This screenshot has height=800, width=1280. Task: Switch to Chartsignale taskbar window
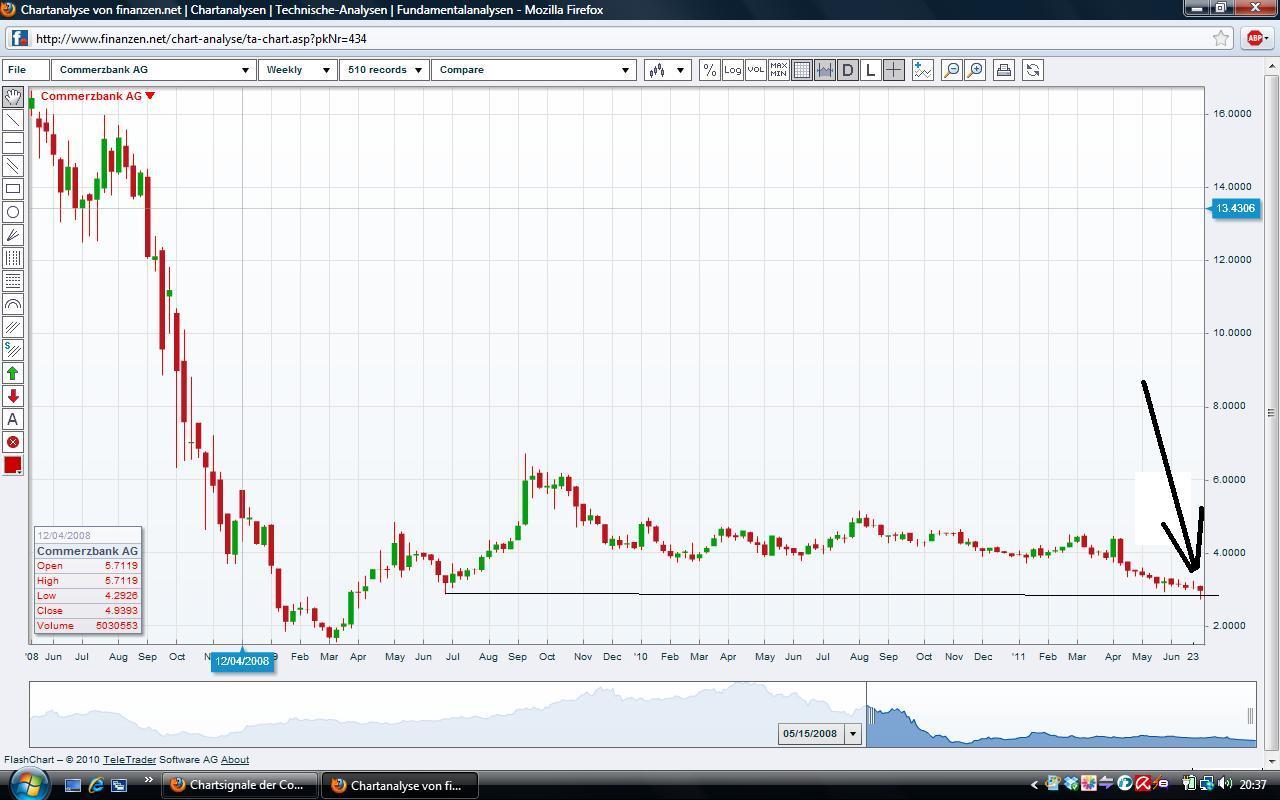(x=239, y=785)
